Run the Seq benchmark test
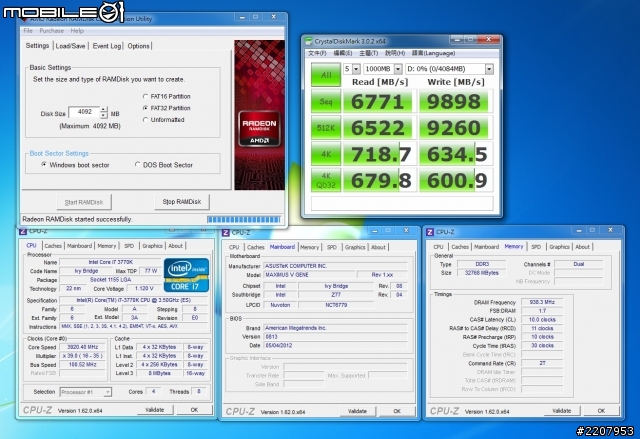Image resolution: width=640 pixels, height=439 pixels. click(326, 101)
